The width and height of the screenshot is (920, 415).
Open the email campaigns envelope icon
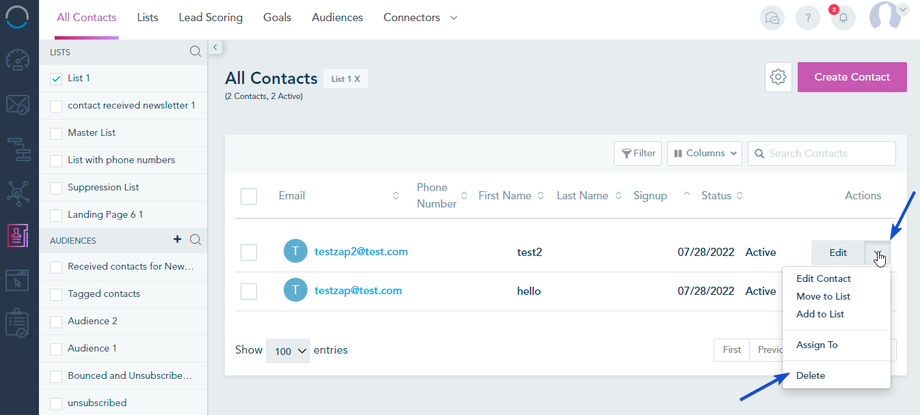coord(18,104)
